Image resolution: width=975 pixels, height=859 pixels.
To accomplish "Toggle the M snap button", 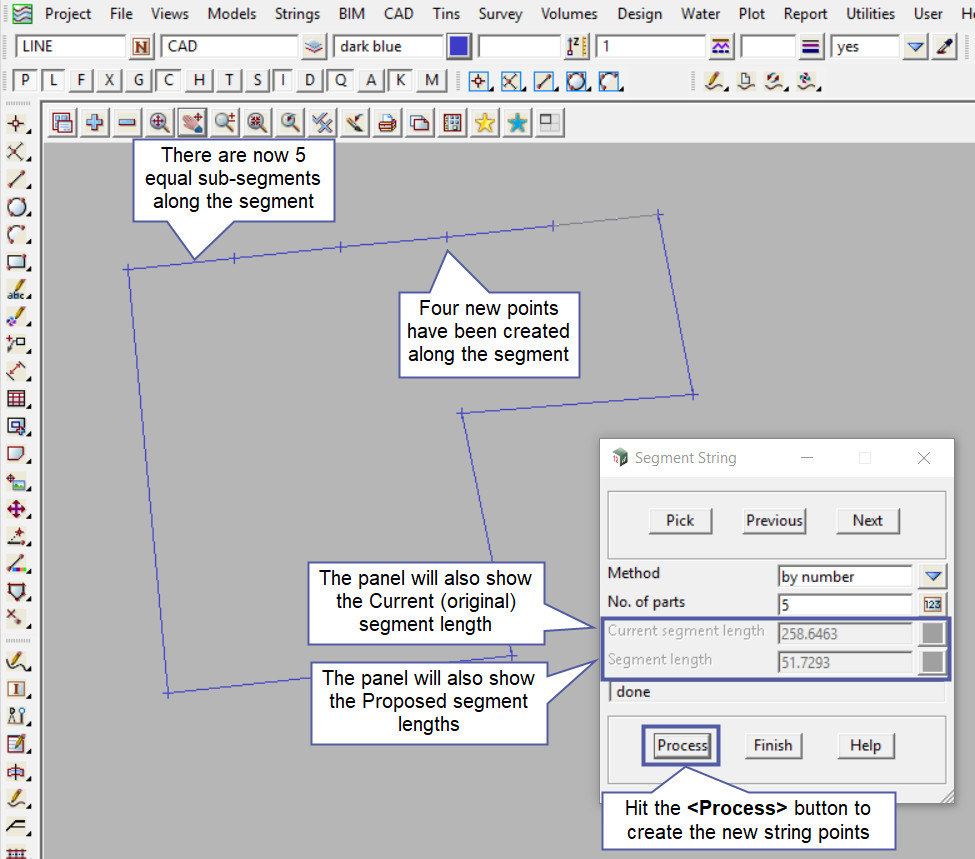I will [x=431, y=81].
